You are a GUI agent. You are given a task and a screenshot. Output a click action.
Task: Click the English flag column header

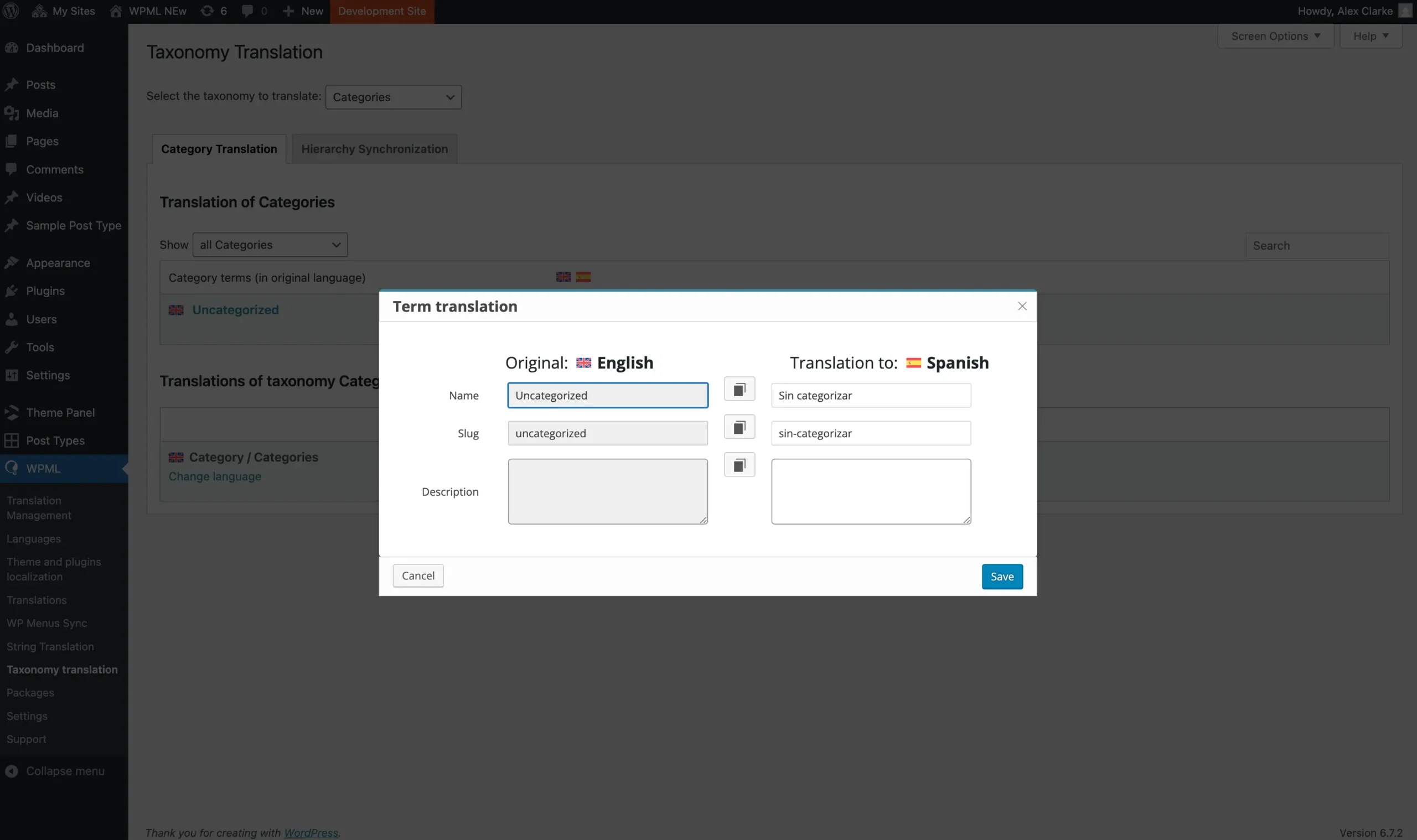click(x=563, y=277)
